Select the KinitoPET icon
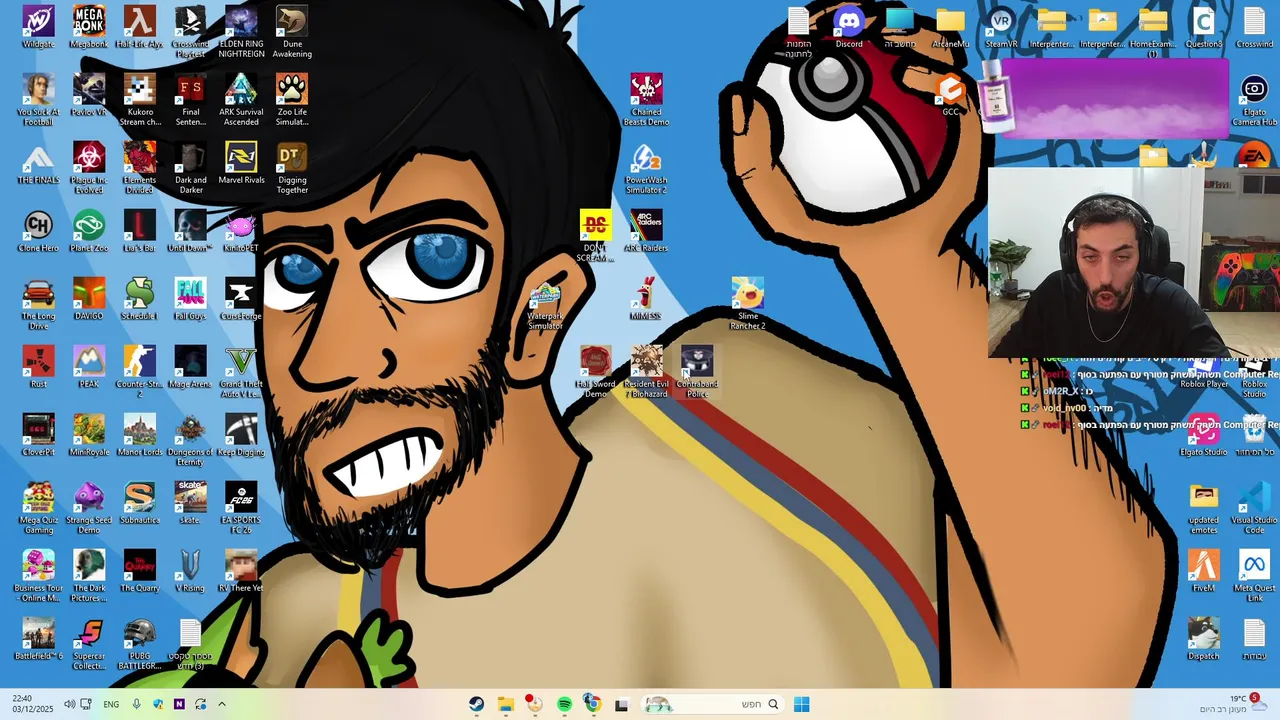 click(x=241, y=231)
